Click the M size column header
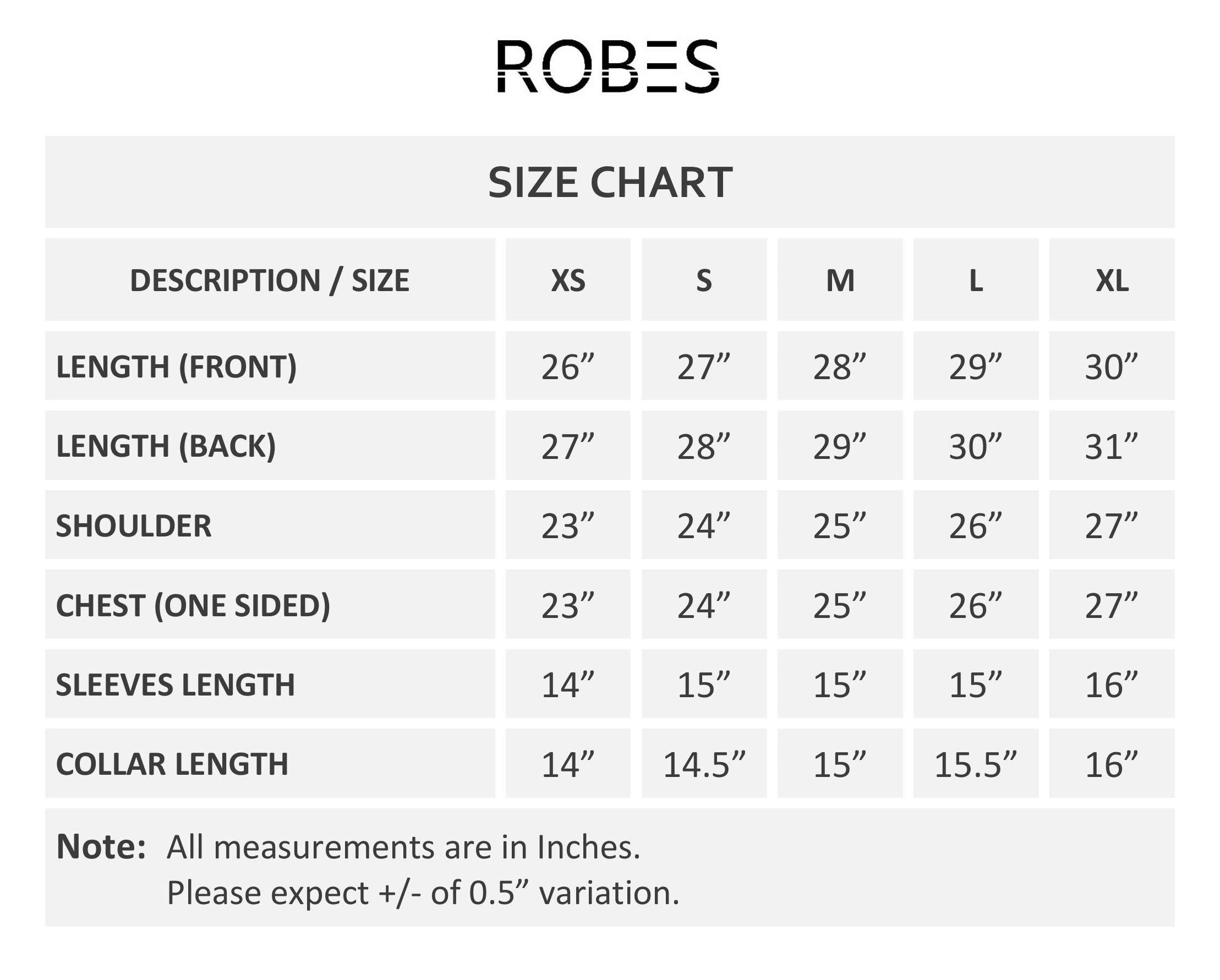 (x=840, y=280)
